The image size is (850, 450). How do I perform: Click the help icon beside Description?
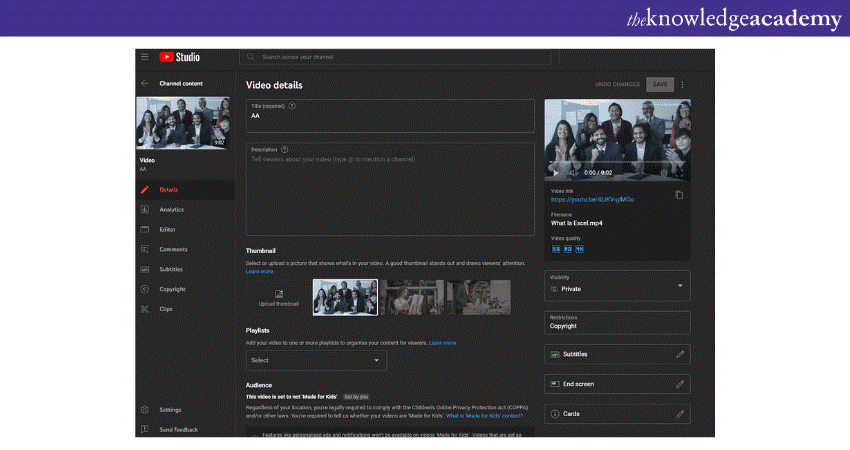tap(285, 149)
